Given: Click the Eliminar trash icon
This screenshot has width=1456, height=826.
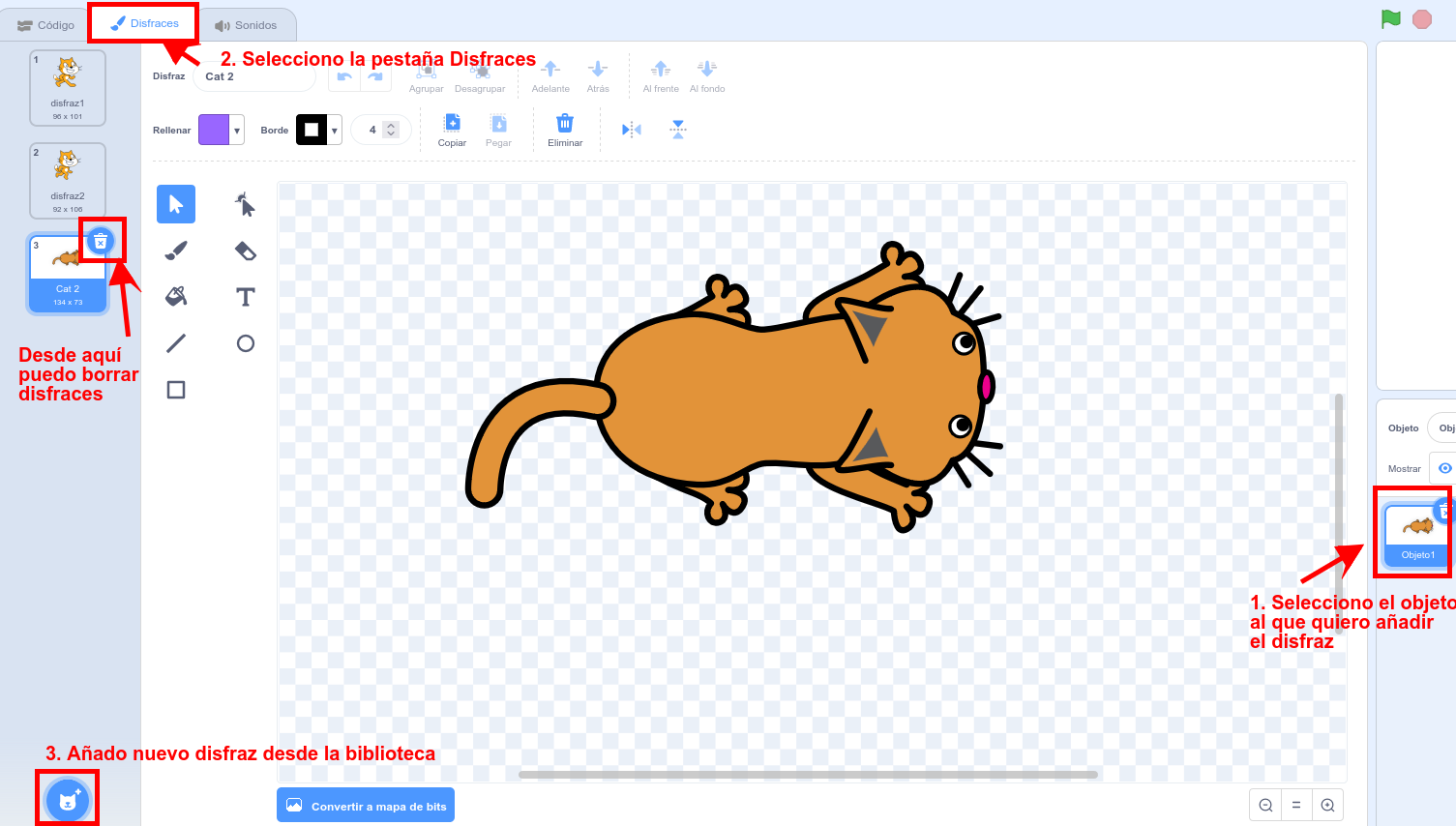Looking at the screenshot, I should click(x=565, y=123).
